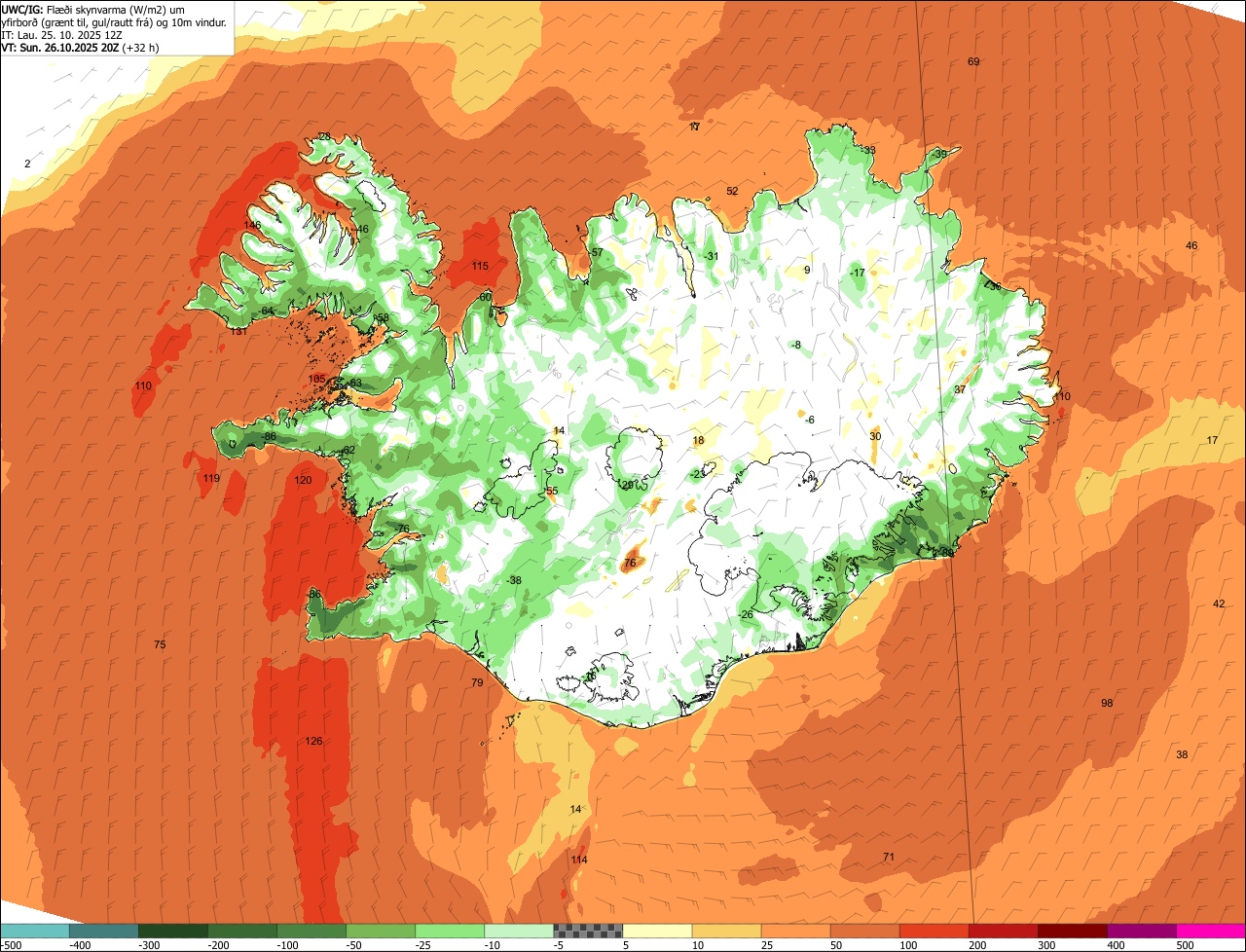Select the yellow-orange 10 to 25 legend swatch
Image resolution: width=1246 pixels, height=952 pixels.
pos(726,931)
